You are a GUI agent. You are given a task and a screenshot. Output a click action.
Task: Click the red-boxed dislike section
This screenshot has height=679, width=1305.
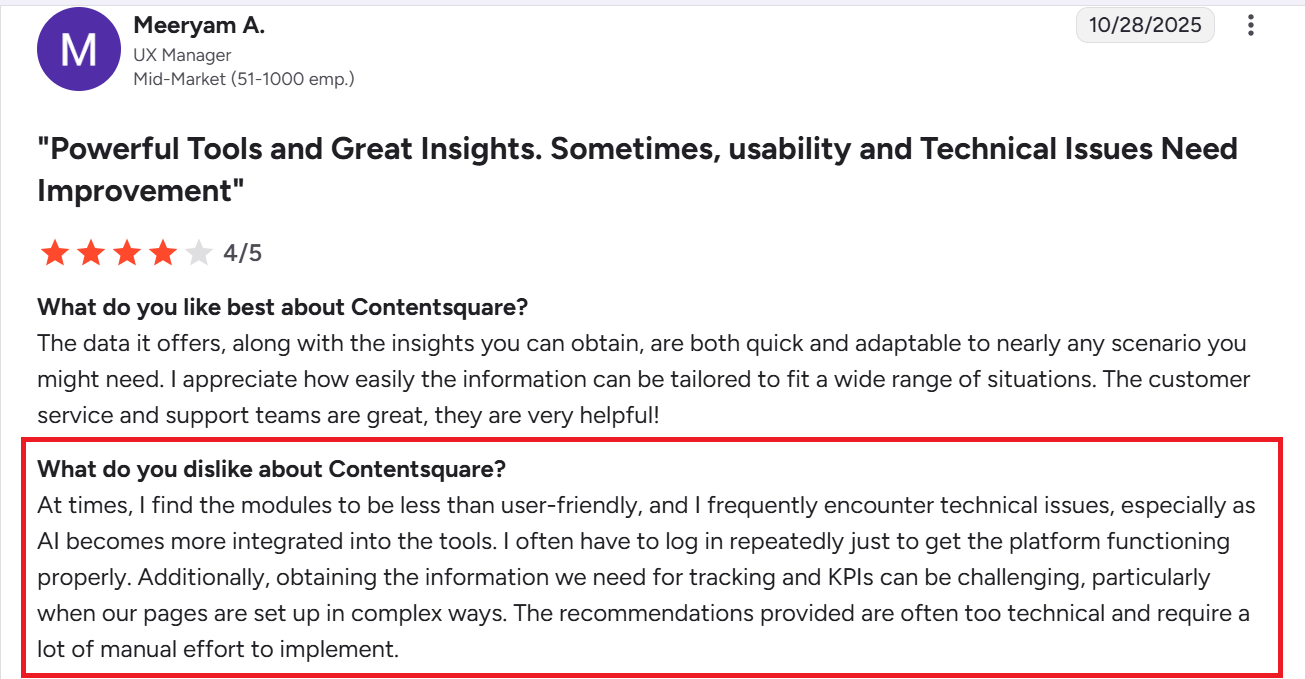point(650,555)
